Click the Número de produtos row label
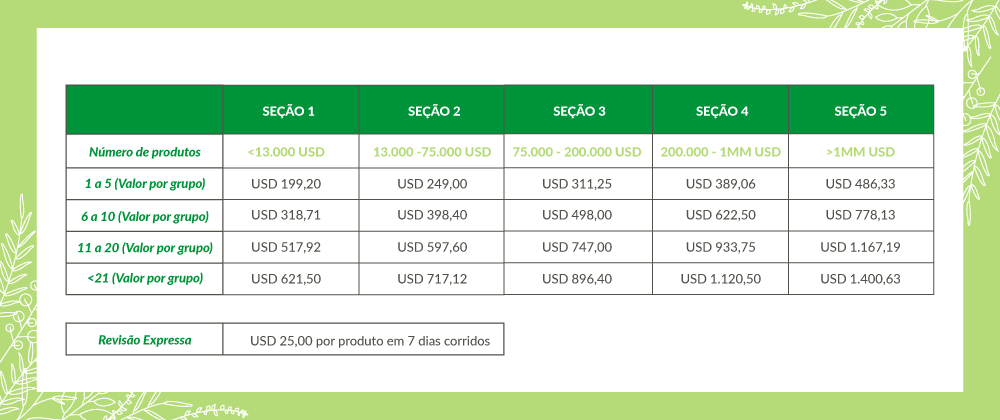Viewport: 1000px width, 420px height. click(x=145, y=152)
